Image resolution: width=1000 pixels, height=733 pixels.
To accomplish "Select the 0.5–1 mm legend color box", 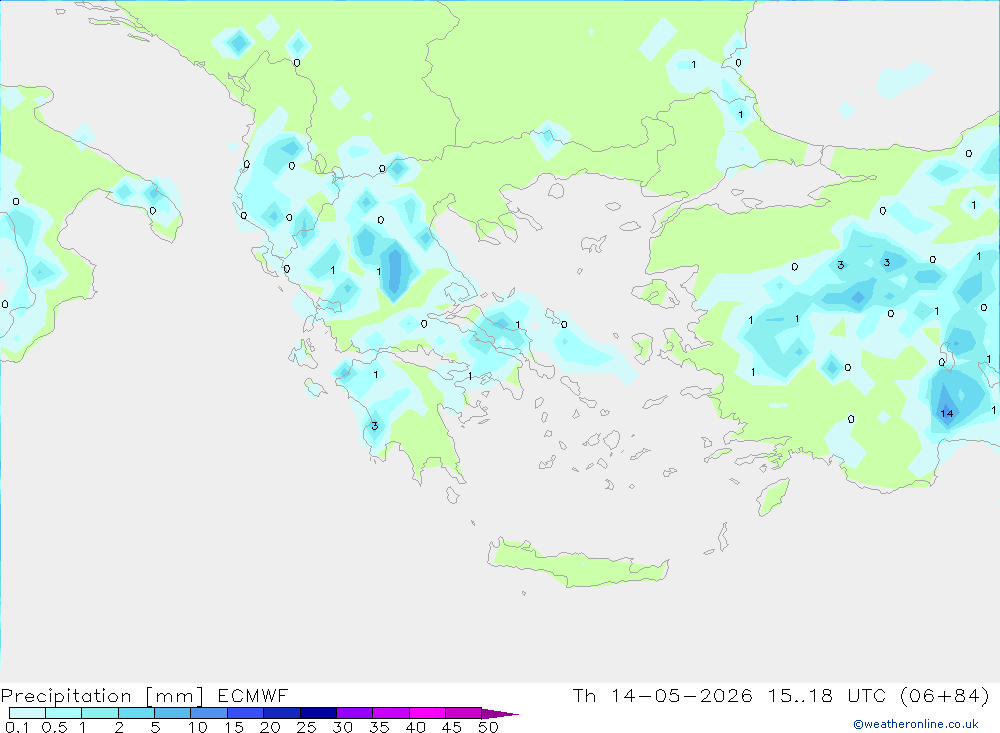I will [64, 713].
